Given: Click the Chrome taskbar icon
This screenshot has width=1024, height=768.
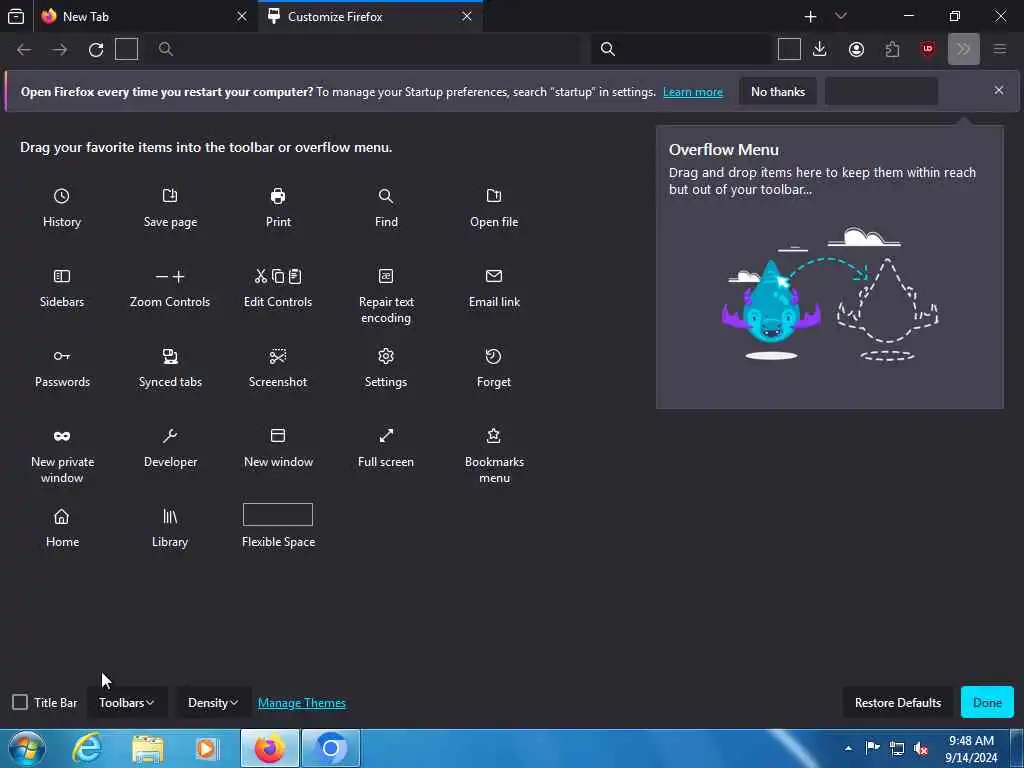Looking at the screenshot, I should pyautogui.click(x=330, y=748).
